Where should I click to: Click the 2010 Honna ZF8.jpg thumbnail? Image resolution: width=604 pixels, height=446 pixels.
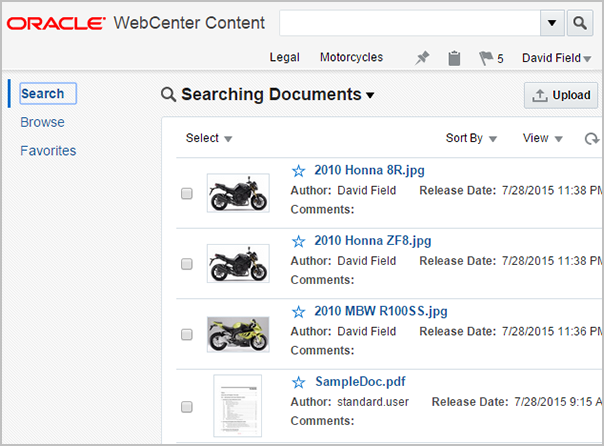click(x=238, y=263)
